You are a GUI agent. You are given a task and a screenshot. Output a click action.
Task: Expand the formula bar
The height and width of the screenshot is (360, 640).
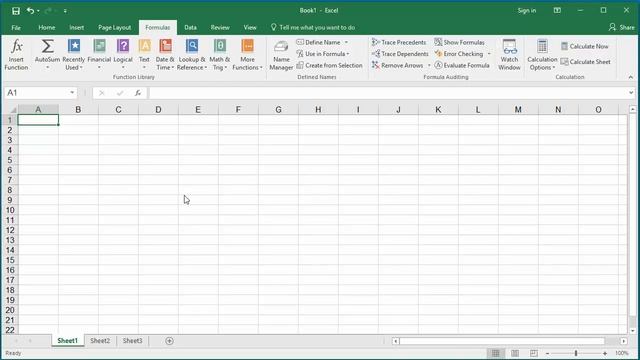pos(631,93)
